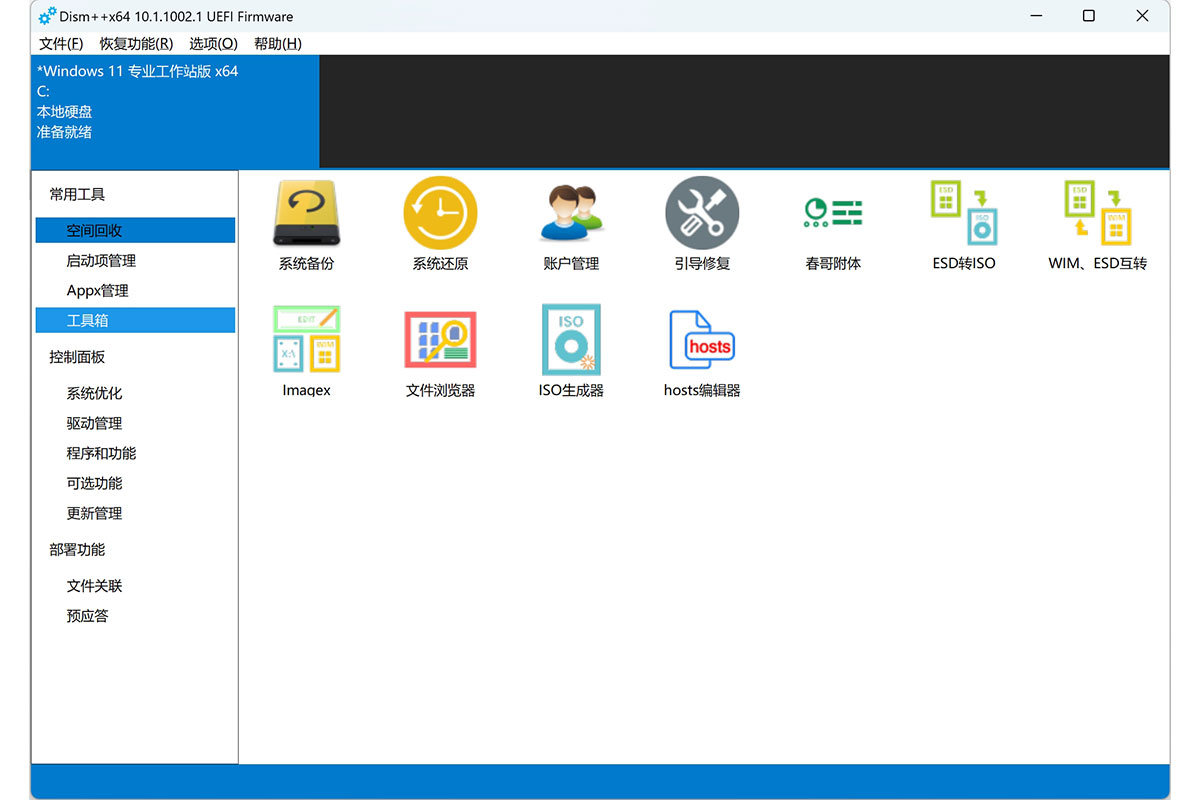Image resolution: width=1200 pixels, height=800 pixels.
Task: Go to 启动项管理 startup management
Action: [x=101, y=261]
